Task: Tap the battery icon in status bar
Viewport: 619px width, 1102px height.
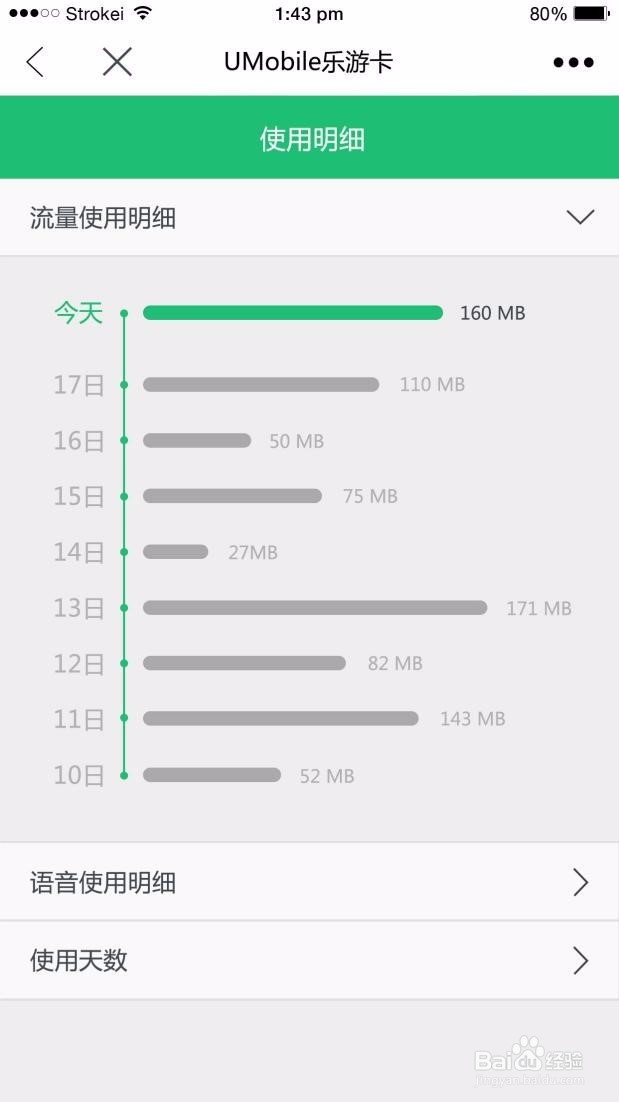Action: coord(592,13)
